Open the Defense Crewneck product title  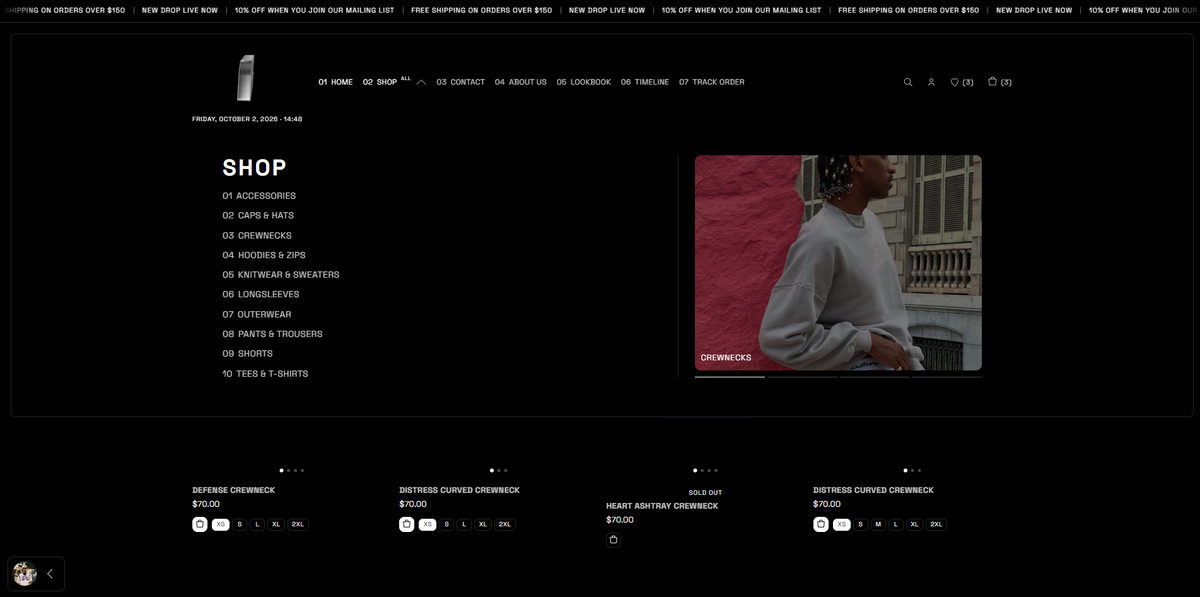pyautogui.click(x=233, y=490)
